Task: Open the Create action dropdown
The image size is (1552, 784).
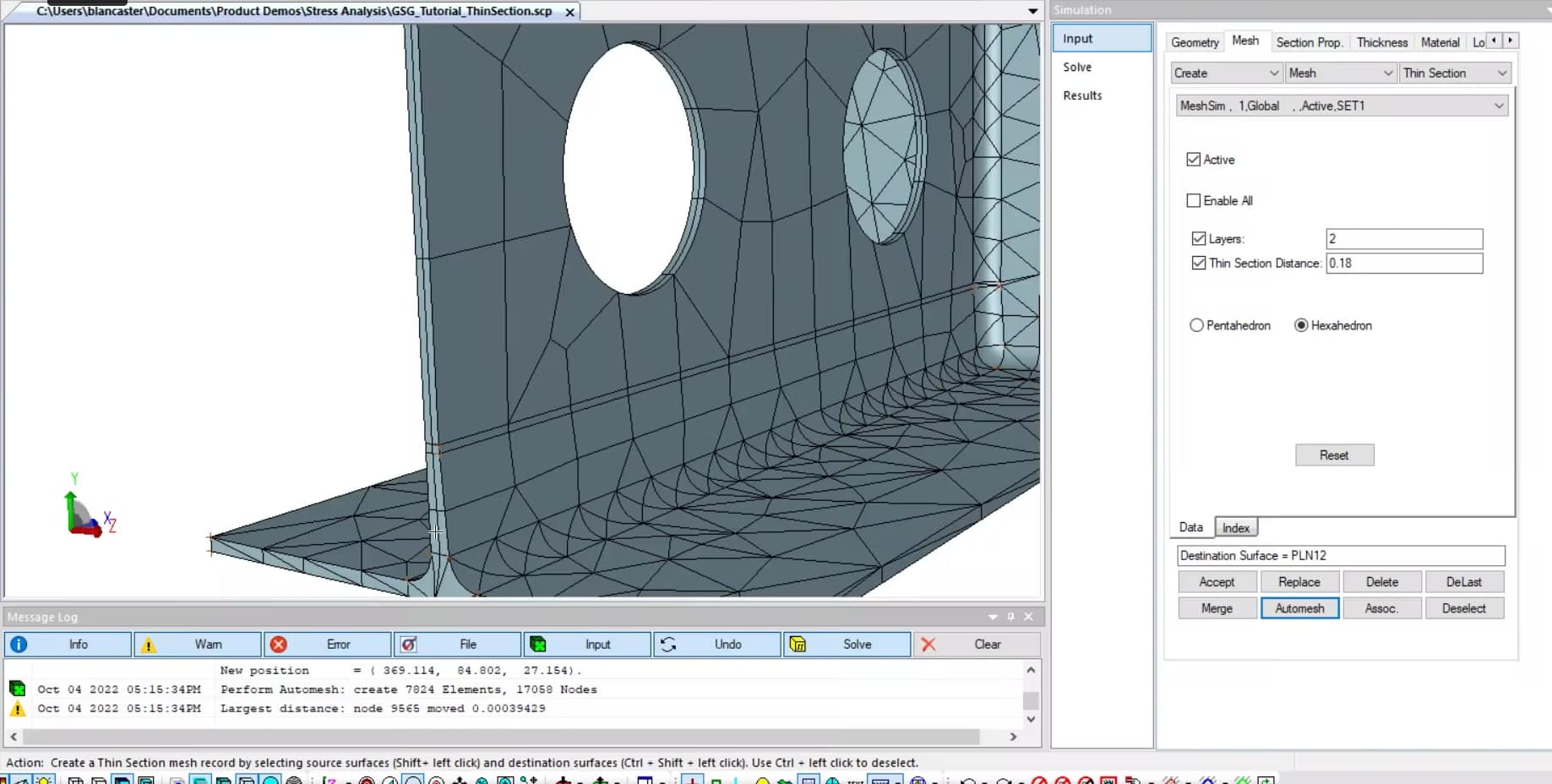Action: point(1226,73)
